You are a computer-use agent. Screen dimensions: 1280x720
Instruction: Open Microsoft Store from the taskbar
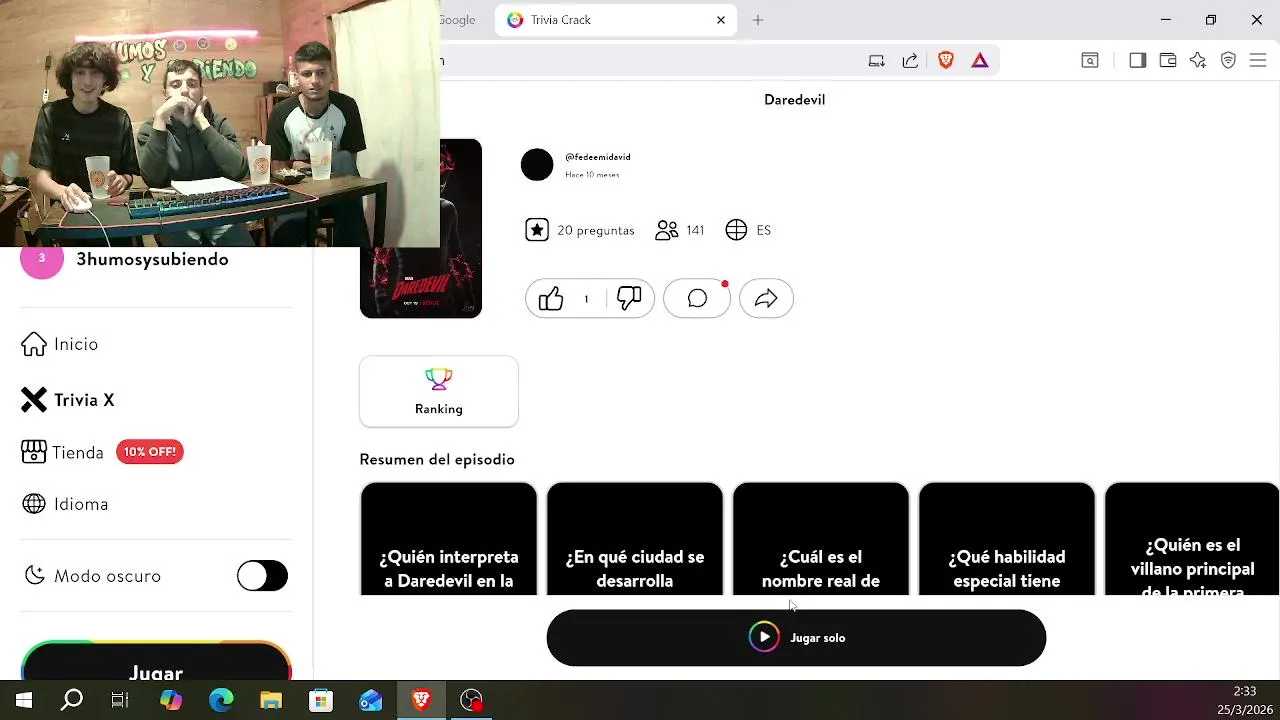(x=321, y=700)
